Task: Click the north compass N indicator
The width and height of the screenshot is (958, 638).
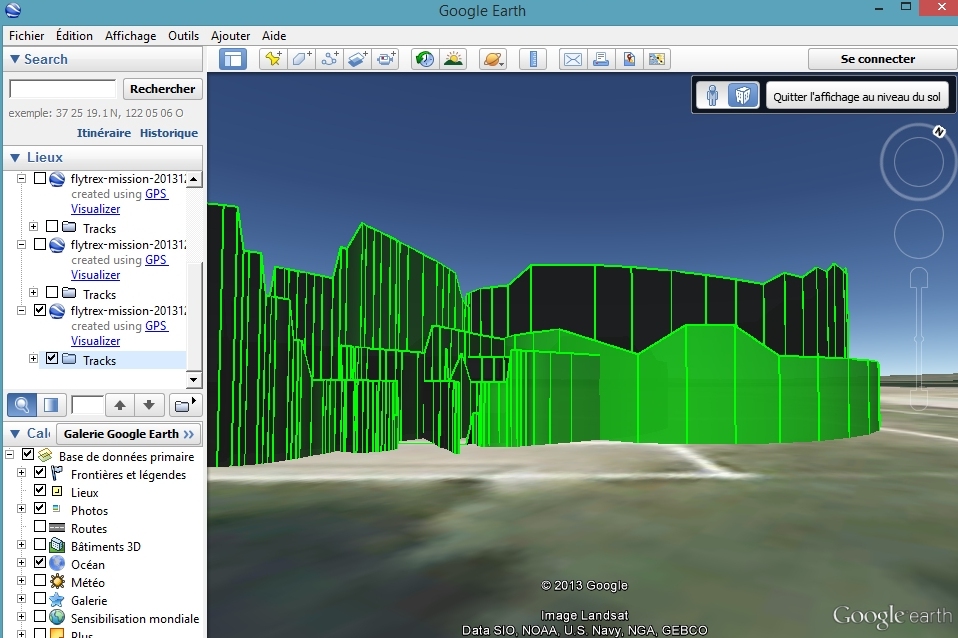Action: coord(939,131)
